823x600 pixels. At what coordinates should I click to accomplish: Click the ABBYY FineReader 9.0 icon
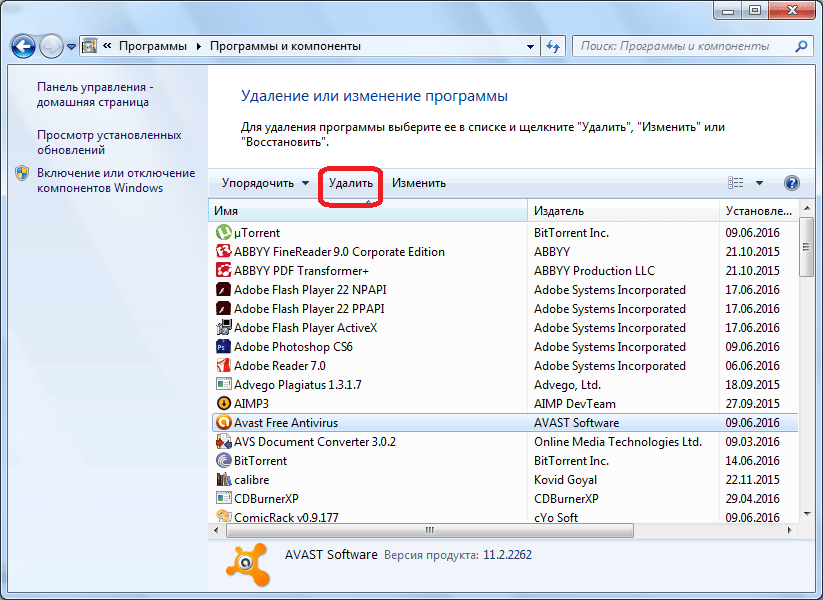click(224, 251)
